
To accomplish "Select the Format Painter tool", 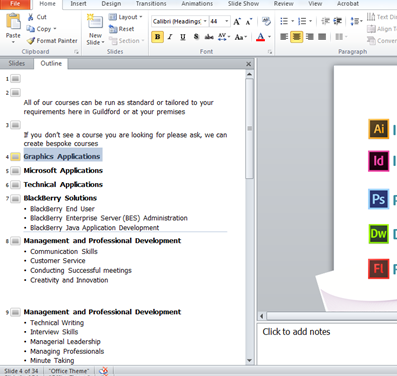I will coord(52,41).
